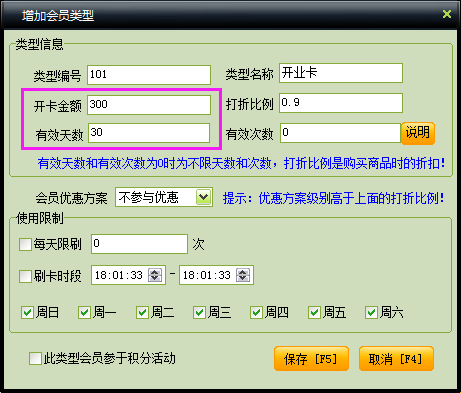Click the end time spinner arrows
Viewport: 461px width, 393px height.
tap(243, 275)
